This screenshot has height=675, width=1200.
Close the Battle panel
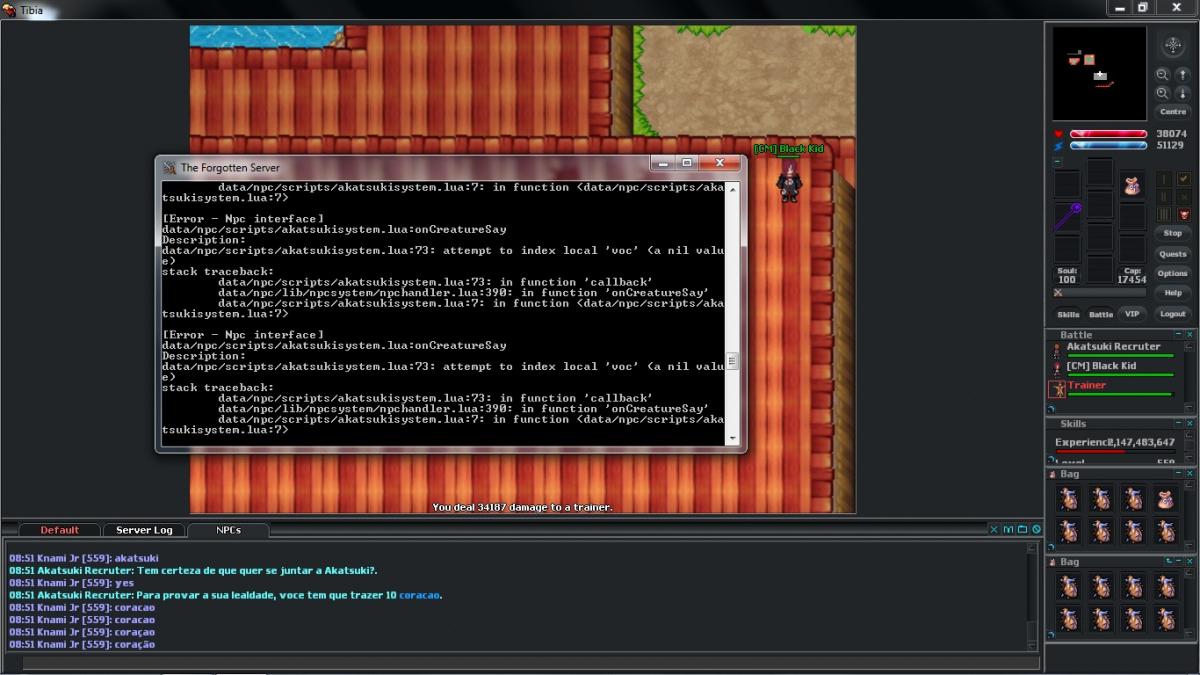coord(1190,334)
